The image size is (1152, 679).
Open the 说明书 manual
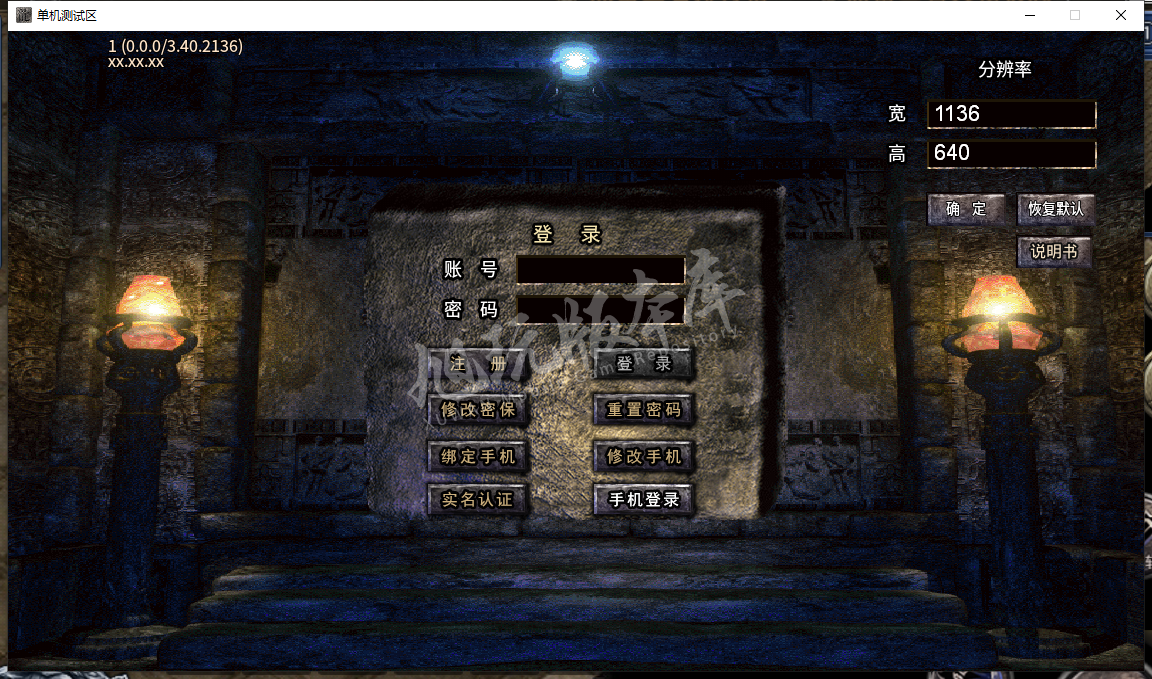tap(1054, 252)
